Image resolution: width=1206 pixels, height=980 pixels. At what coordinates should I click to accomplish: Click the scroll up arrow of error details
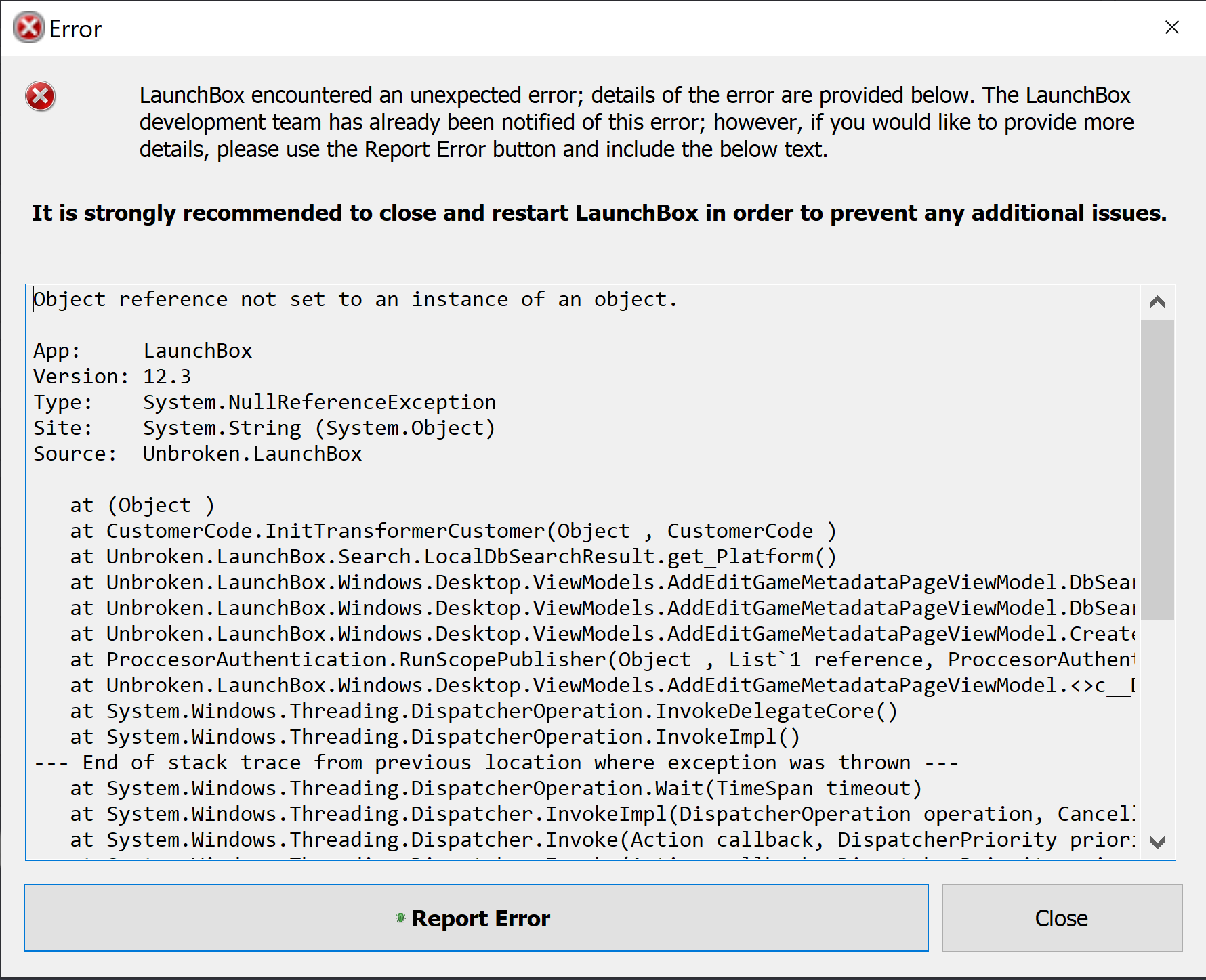[x=1157, y=302]
